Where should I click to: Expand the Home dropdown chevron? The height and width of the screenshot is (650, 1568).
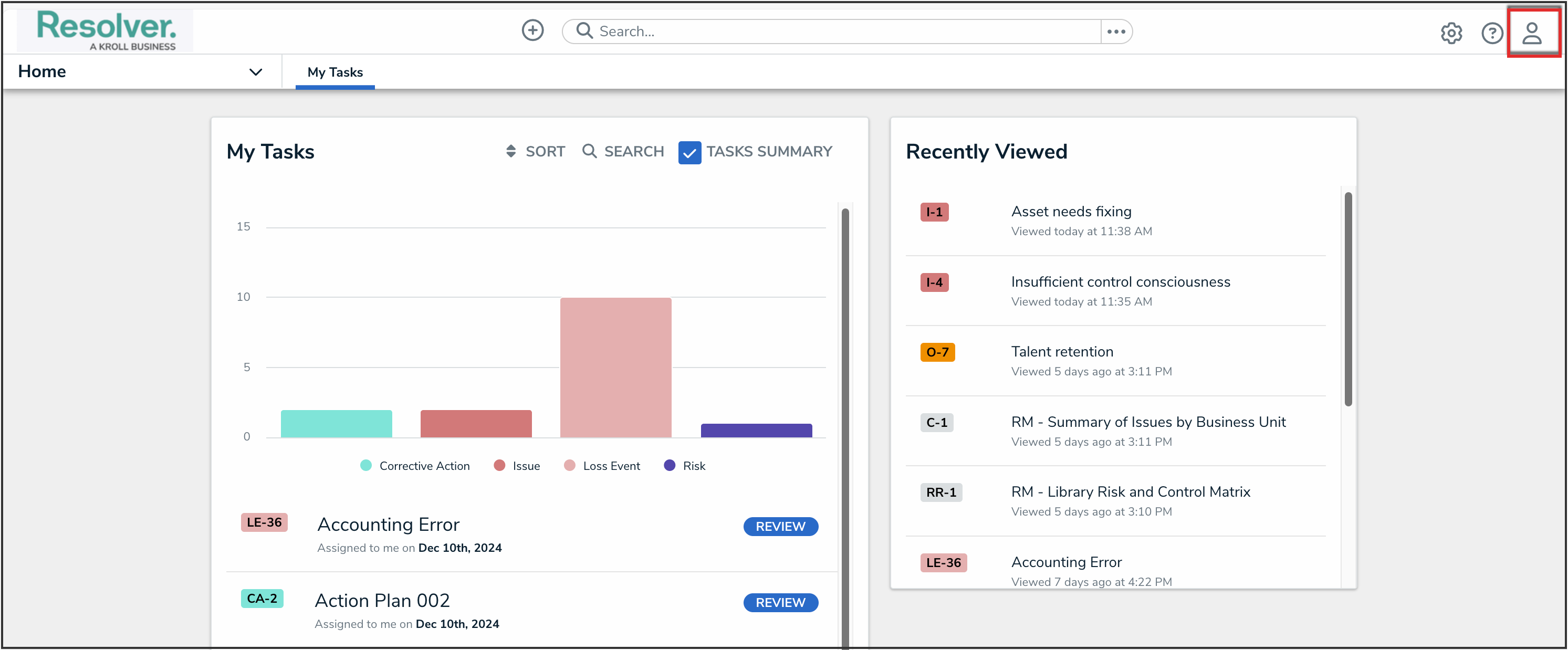point(256,72)
